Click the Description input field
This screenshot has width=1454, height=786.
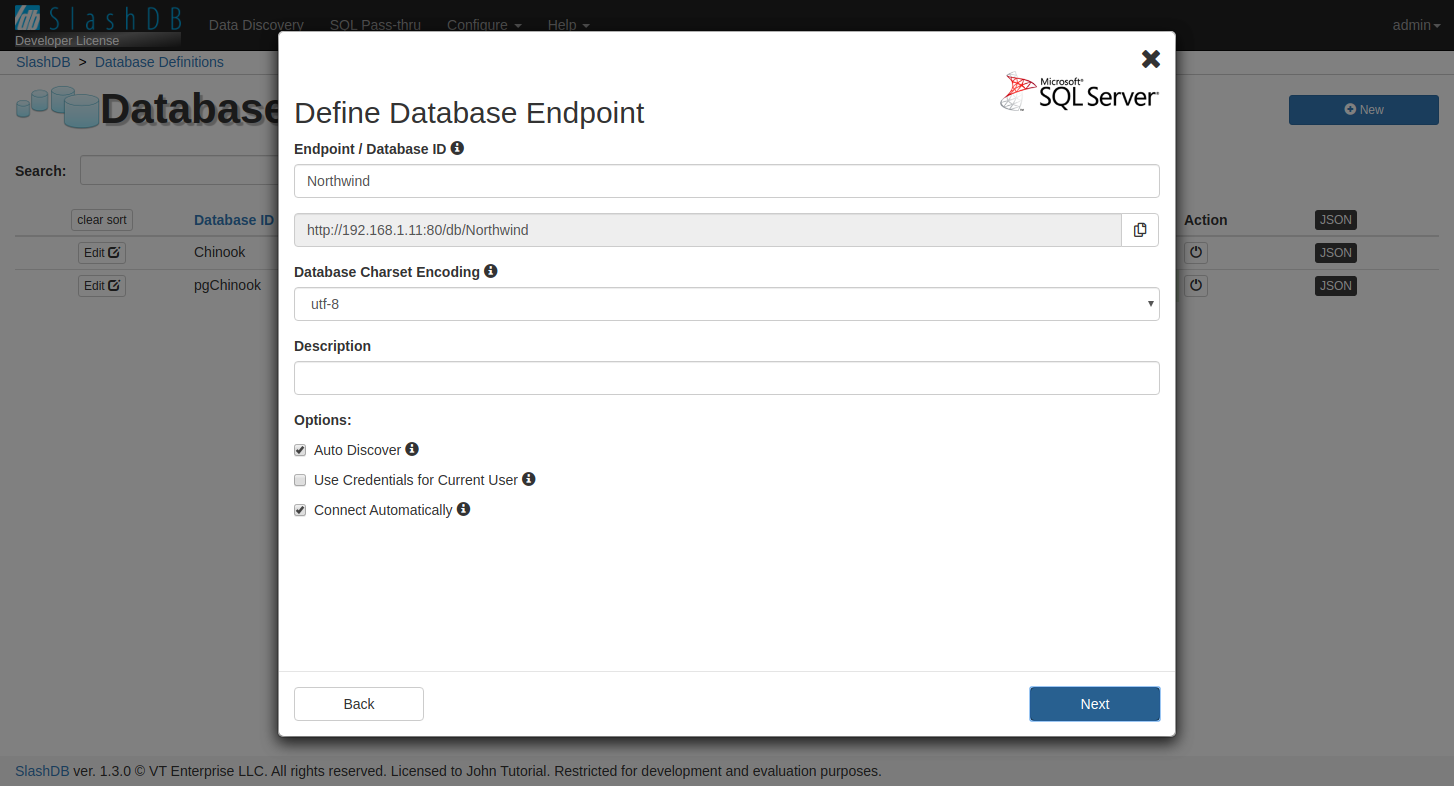[726, 378]
